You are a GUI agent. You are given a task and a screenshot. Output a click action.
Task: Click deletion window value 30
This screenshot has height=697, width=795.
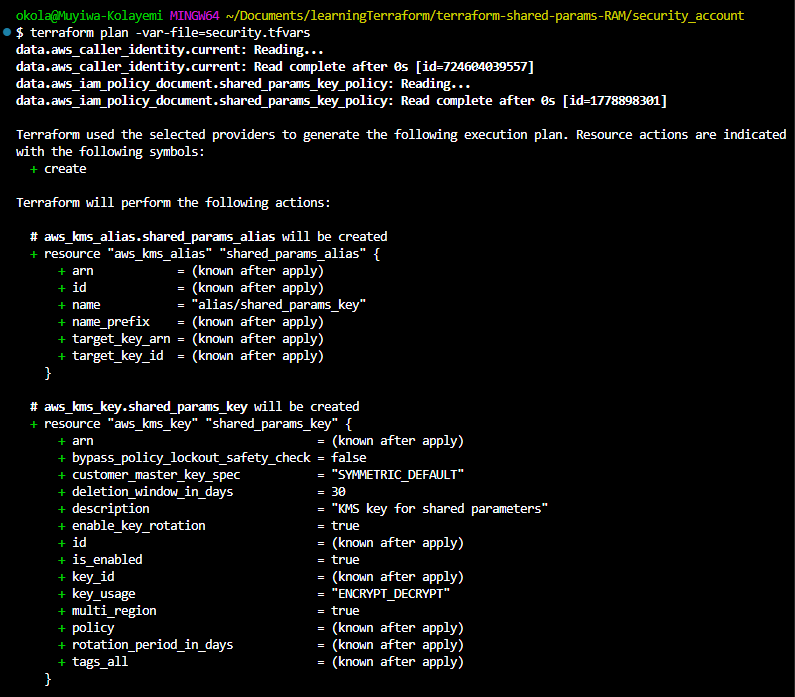tap(338, 492)
